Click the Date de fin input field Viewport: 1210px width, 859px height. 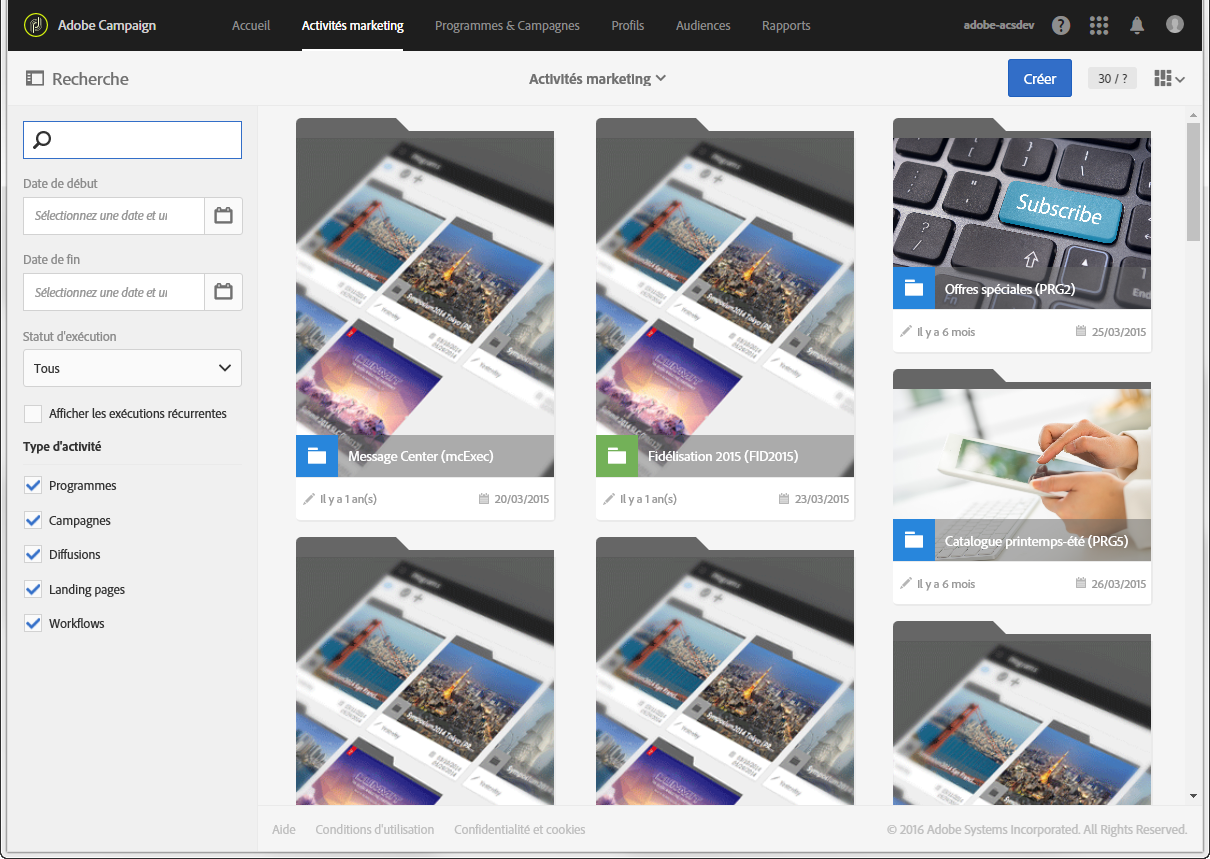[114, 292]
